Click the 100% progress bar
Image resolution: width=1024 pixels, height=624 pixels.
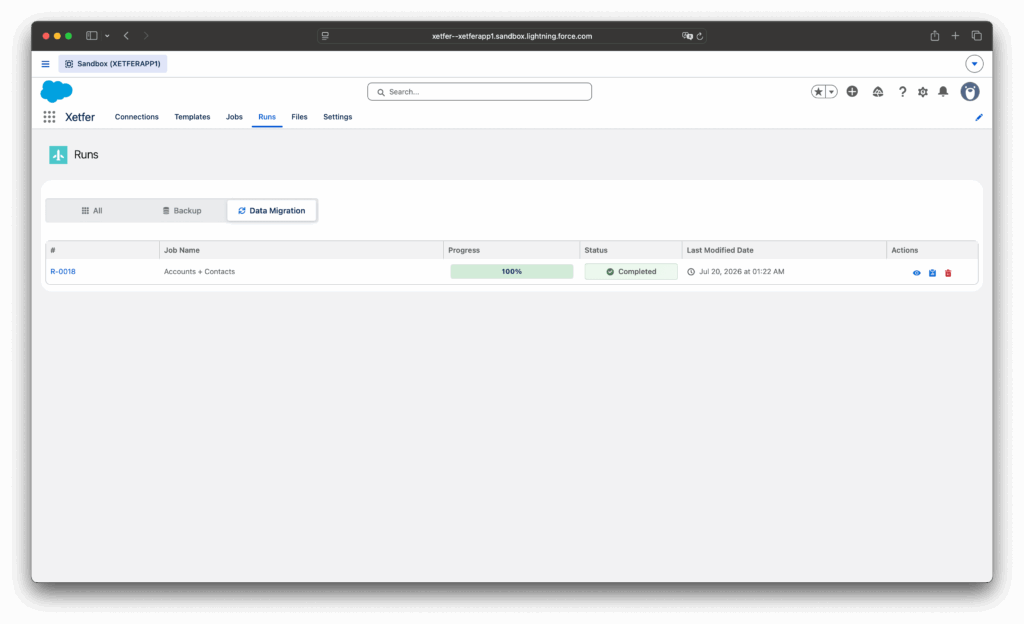pyautogui.click(x=511, y=272)
